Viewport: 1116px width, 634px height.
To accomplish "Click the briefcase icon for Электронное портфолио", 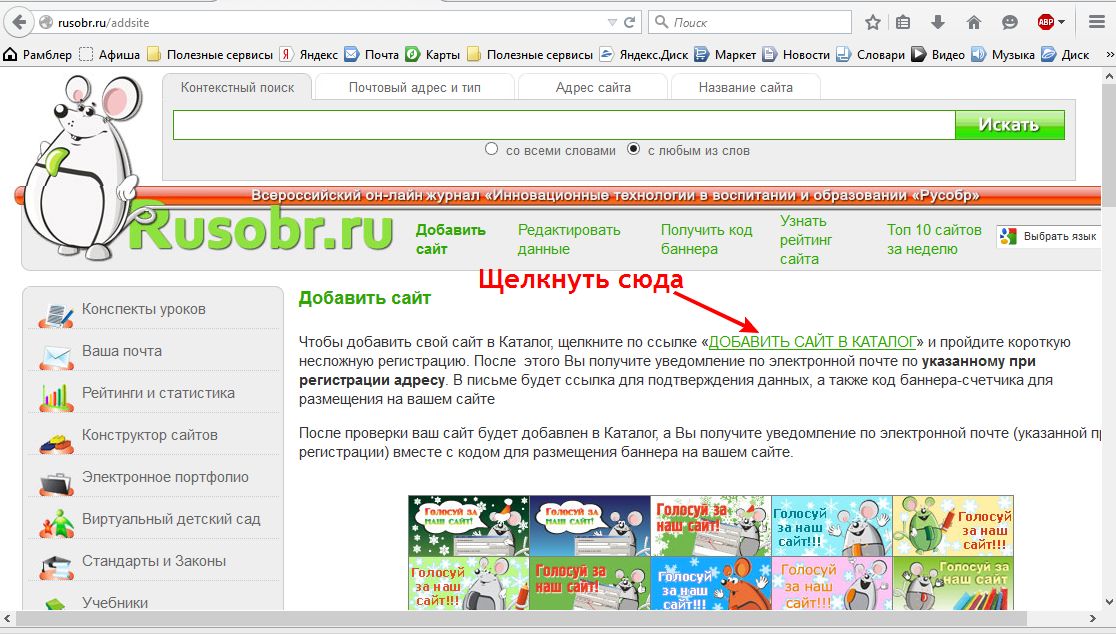I will pyautogui.click(x=56, y=479).
